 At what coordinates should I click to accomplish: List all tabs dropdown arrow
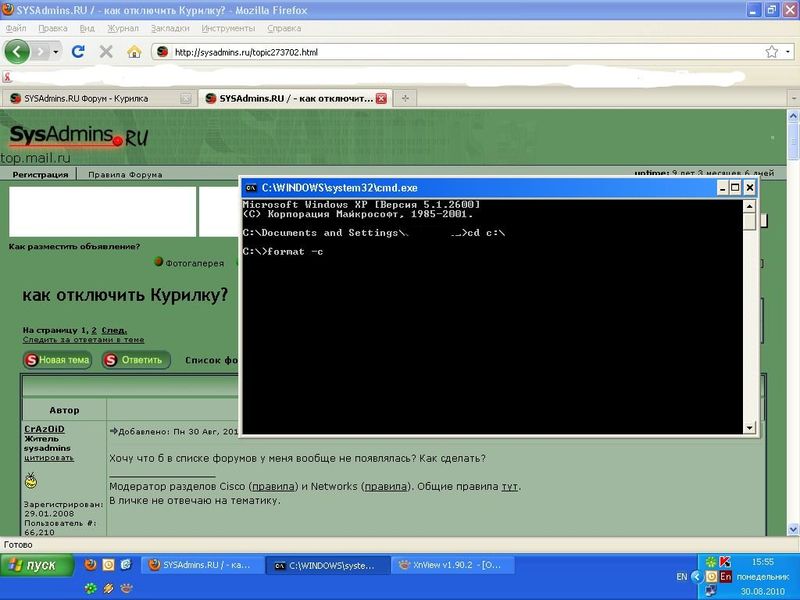click(x=793, y=98)
